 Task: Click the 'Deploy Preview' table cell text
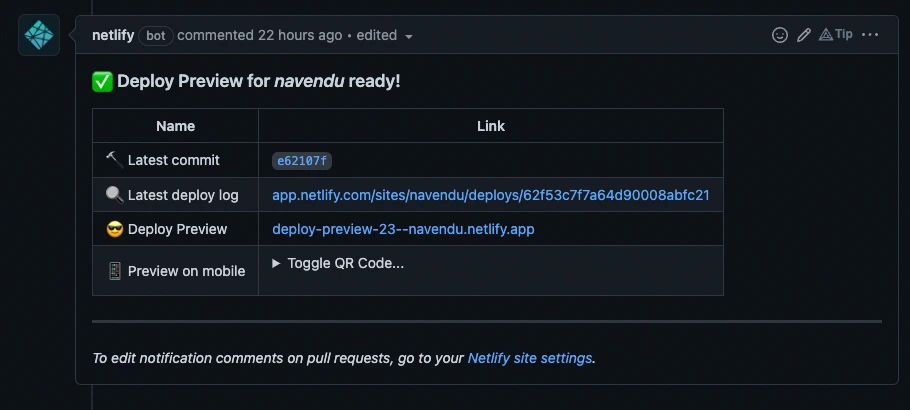(x=177, y=229)
